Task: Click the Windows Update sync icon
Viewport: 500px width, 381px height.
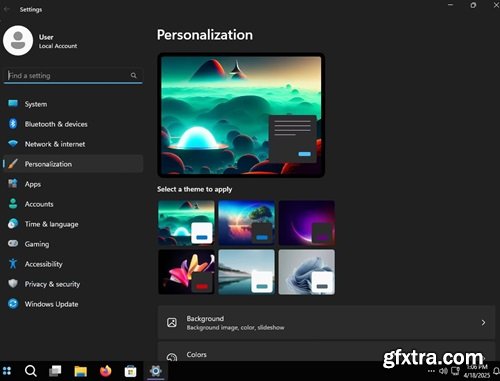Action: pos(13,304)
